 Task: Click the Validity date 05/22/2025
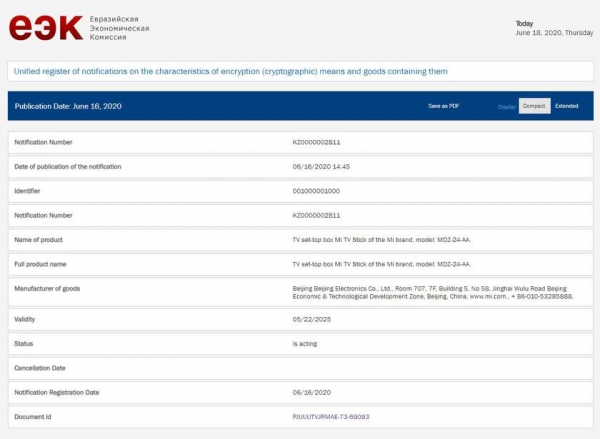click(x=311, y=319)
